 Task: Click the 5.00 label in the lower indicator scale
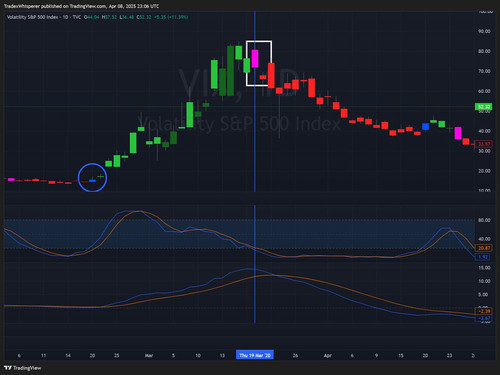tap(484, 294)
